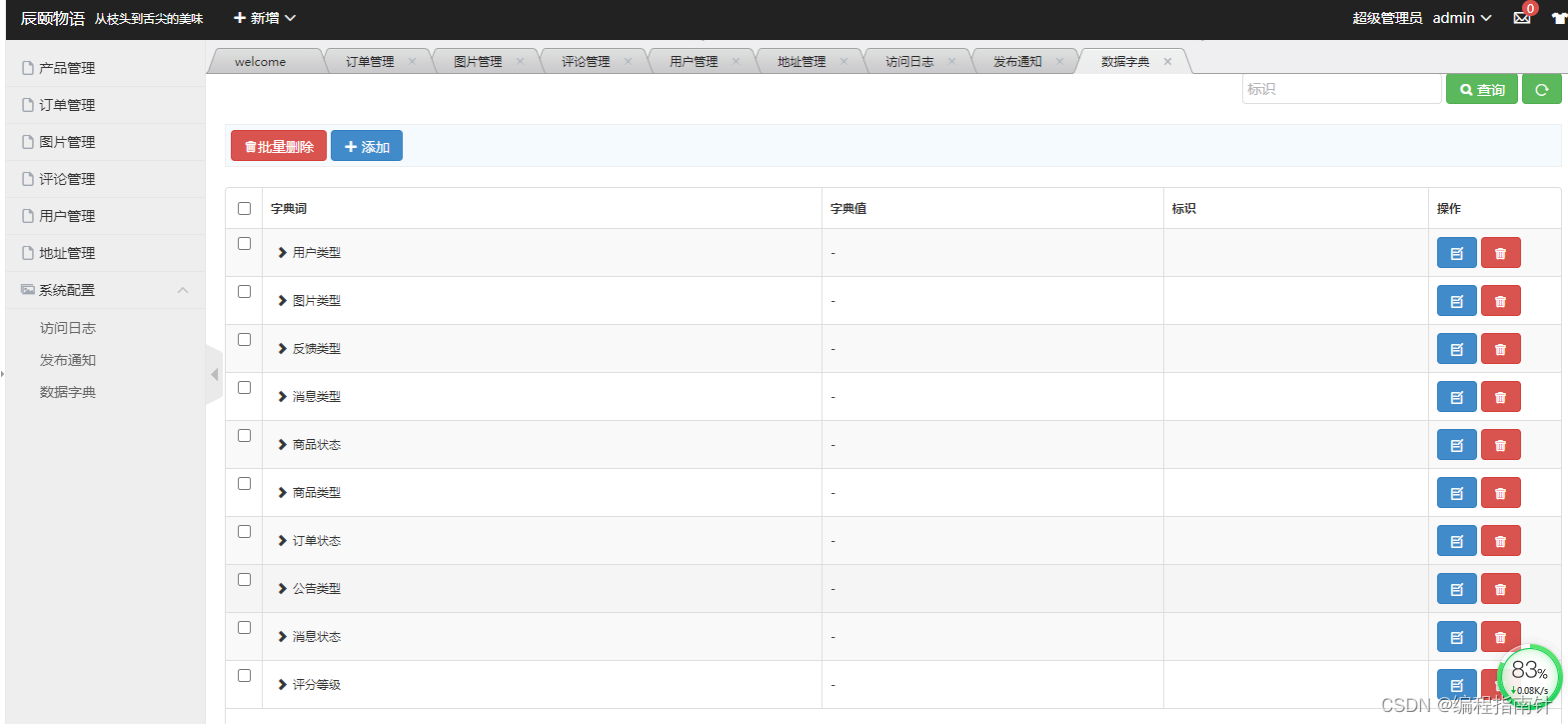The width and height of the screenshot is (1568, 724).
Task: Open the 新增 dropdown in top bar
Action: pos(265,18)
